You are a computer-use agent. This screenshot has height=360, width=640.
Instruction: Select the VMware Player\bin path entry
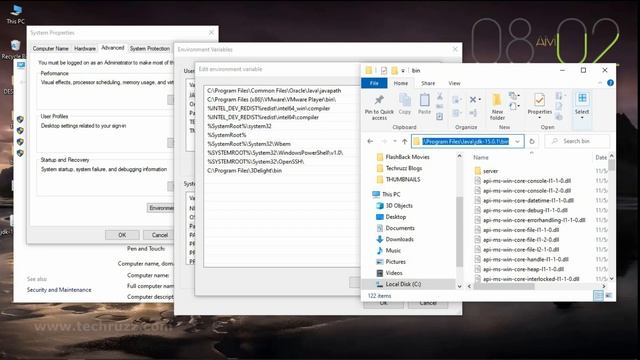point(271,100)
